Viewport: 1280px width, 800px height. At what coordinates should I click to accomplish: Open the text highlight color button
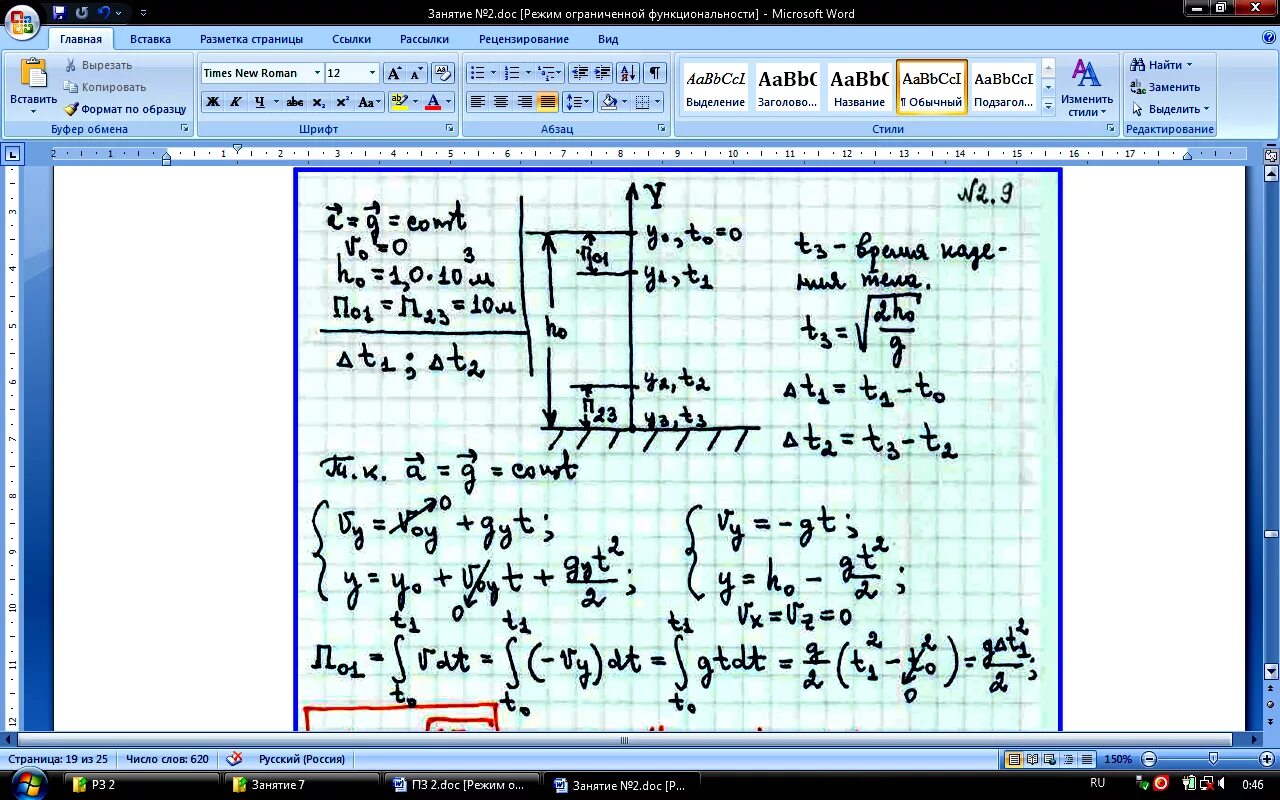pos(399,102)
